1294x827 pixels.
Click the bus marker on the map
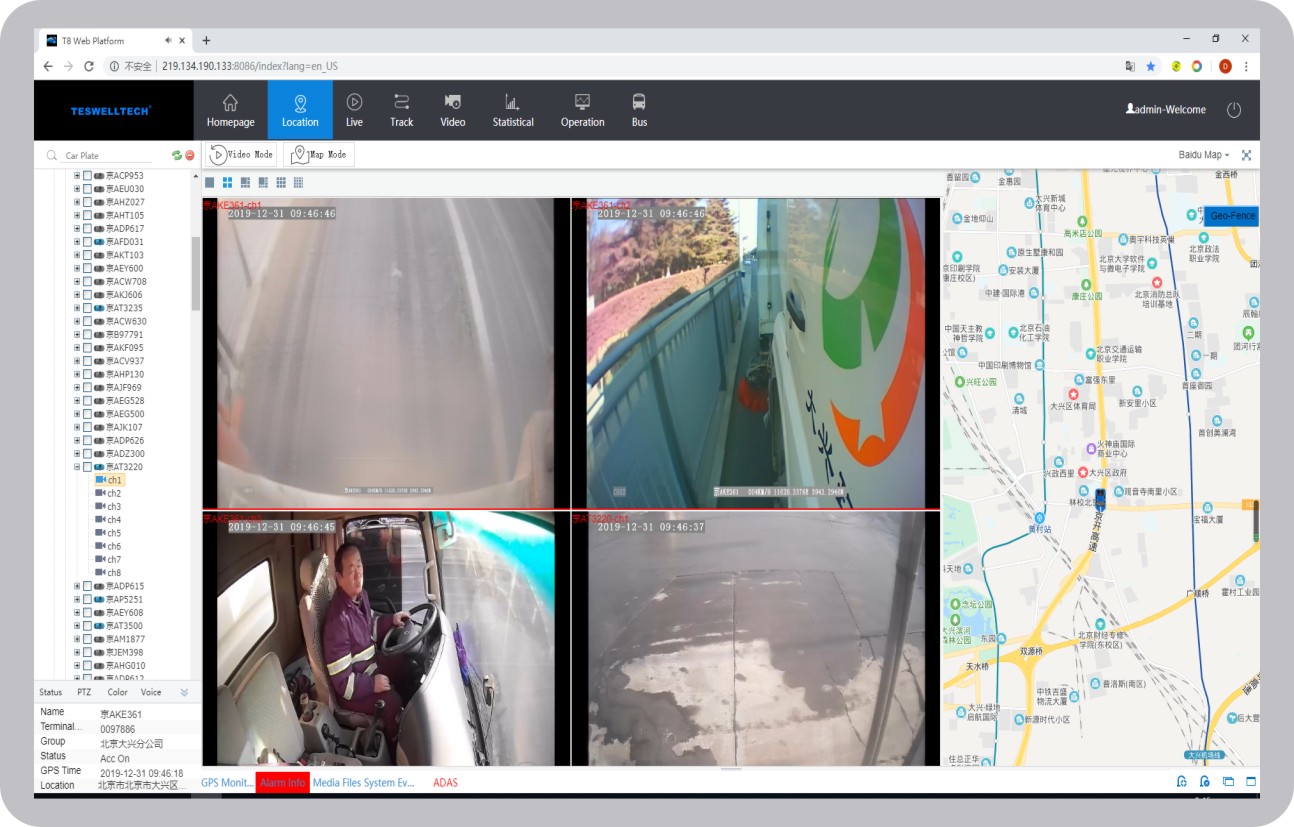coord(1100,498)
